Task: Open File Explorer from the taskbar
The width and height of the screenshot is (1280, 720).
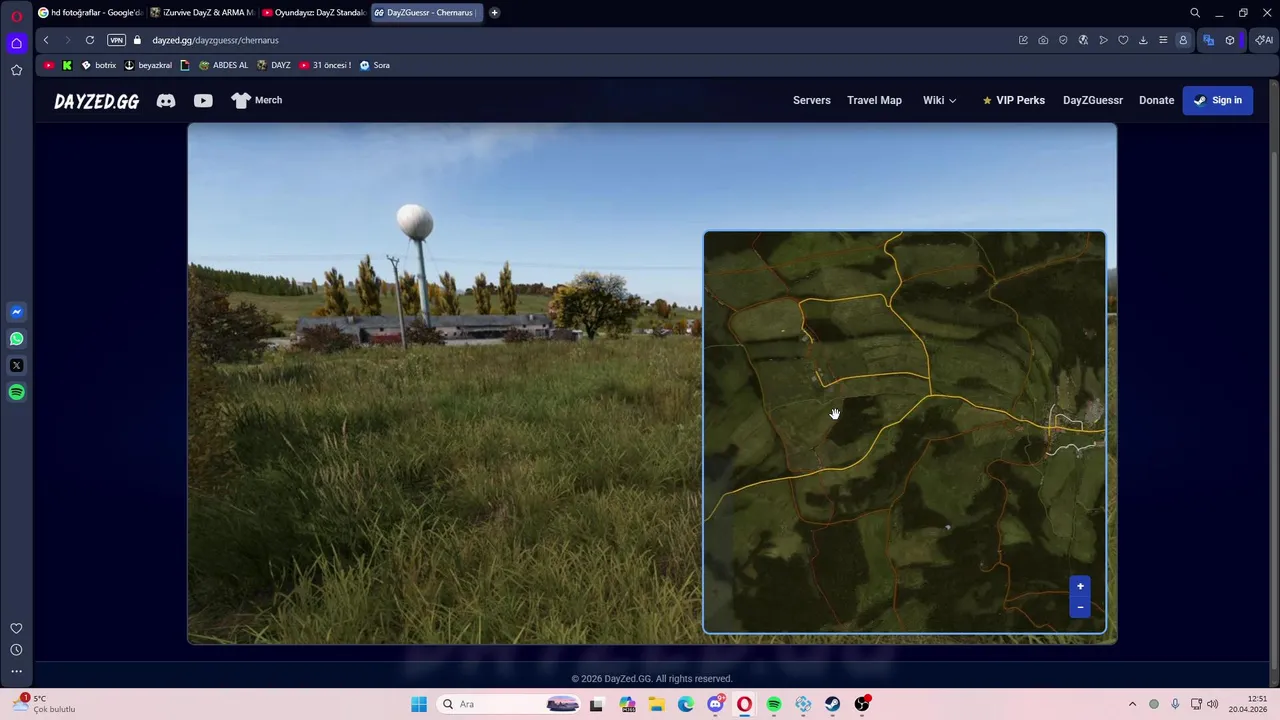Action: point(656,704)
